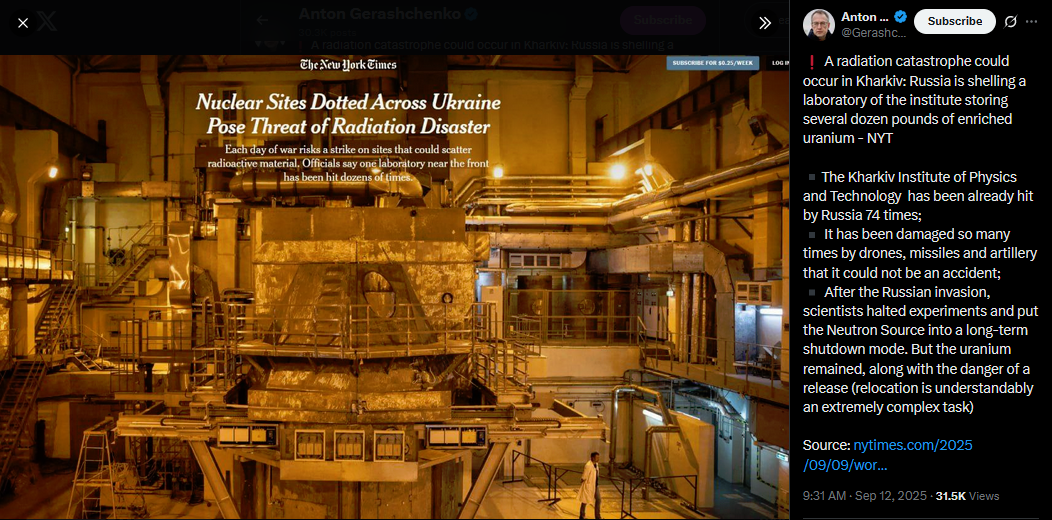Click the LOG IN text in image

coord(781,63)
